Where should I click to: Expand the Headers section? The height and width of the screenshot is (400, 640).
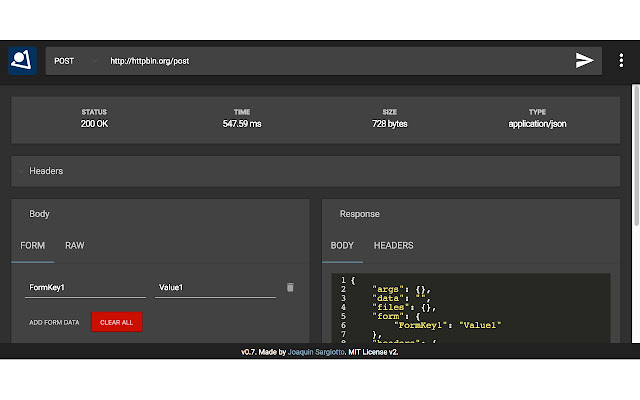(x=46, y=171)
